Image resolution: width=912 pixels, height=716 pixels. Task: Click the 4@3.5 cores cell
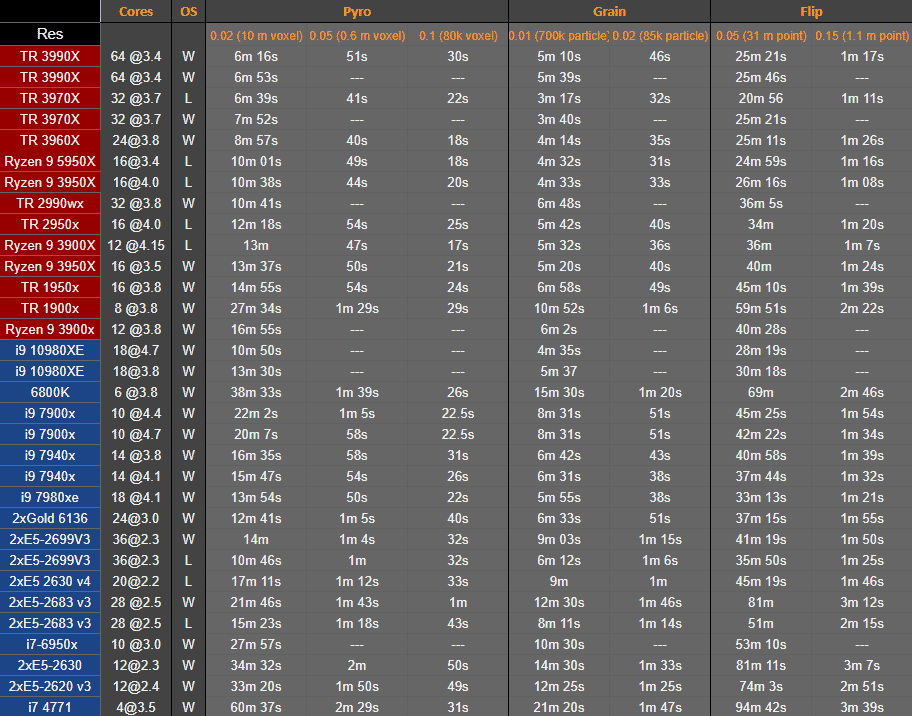pyautogui.click(x=136, y=707)
